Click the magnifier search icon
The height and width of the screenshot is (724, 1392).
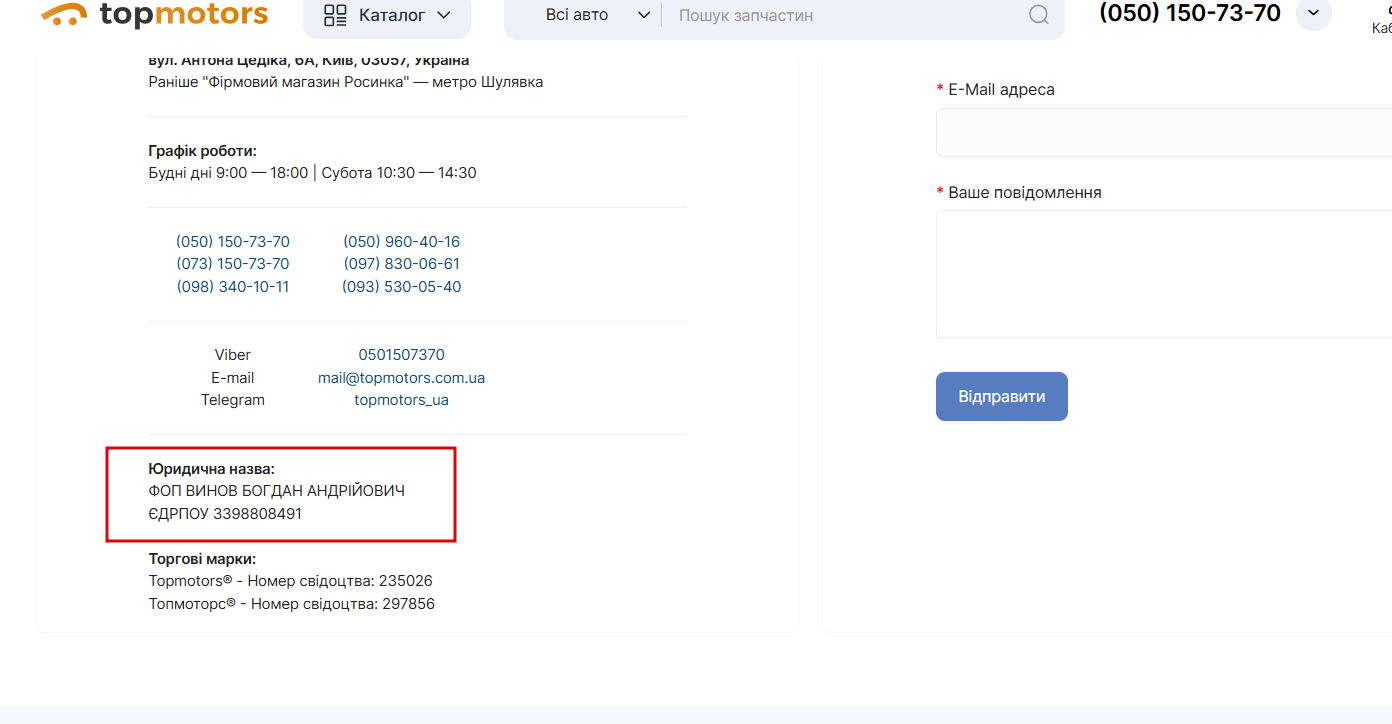coord(1039,15)
